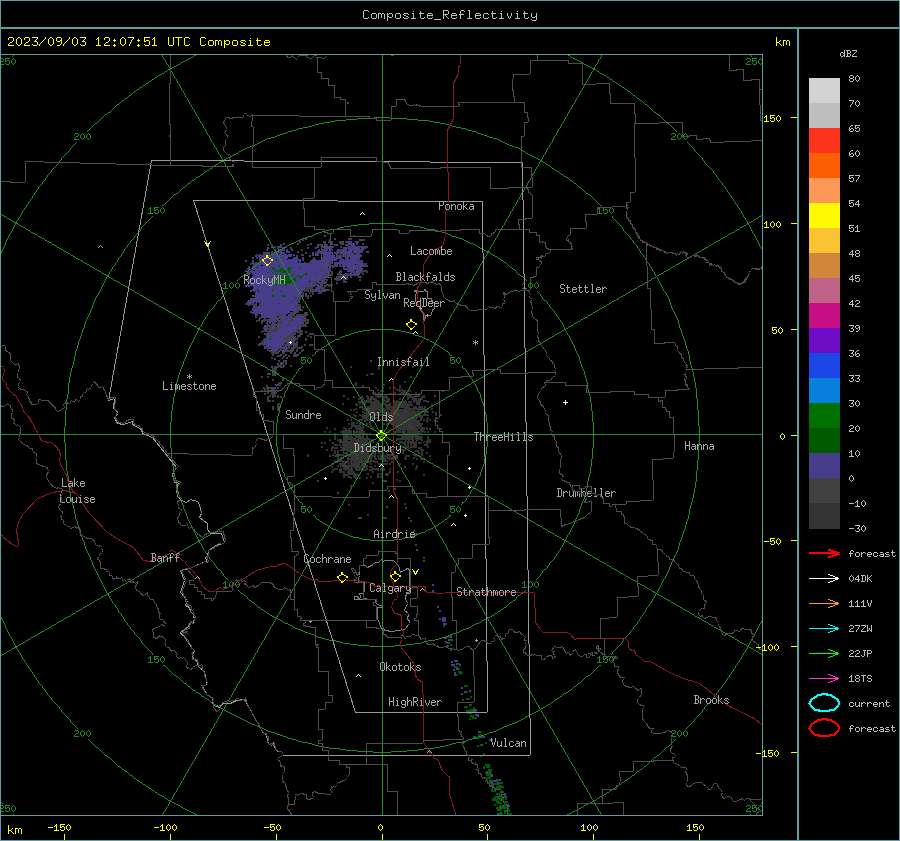The image size is (900, 841).
Task: Click the white 04DK arrow icon
Action: (824, 579)
